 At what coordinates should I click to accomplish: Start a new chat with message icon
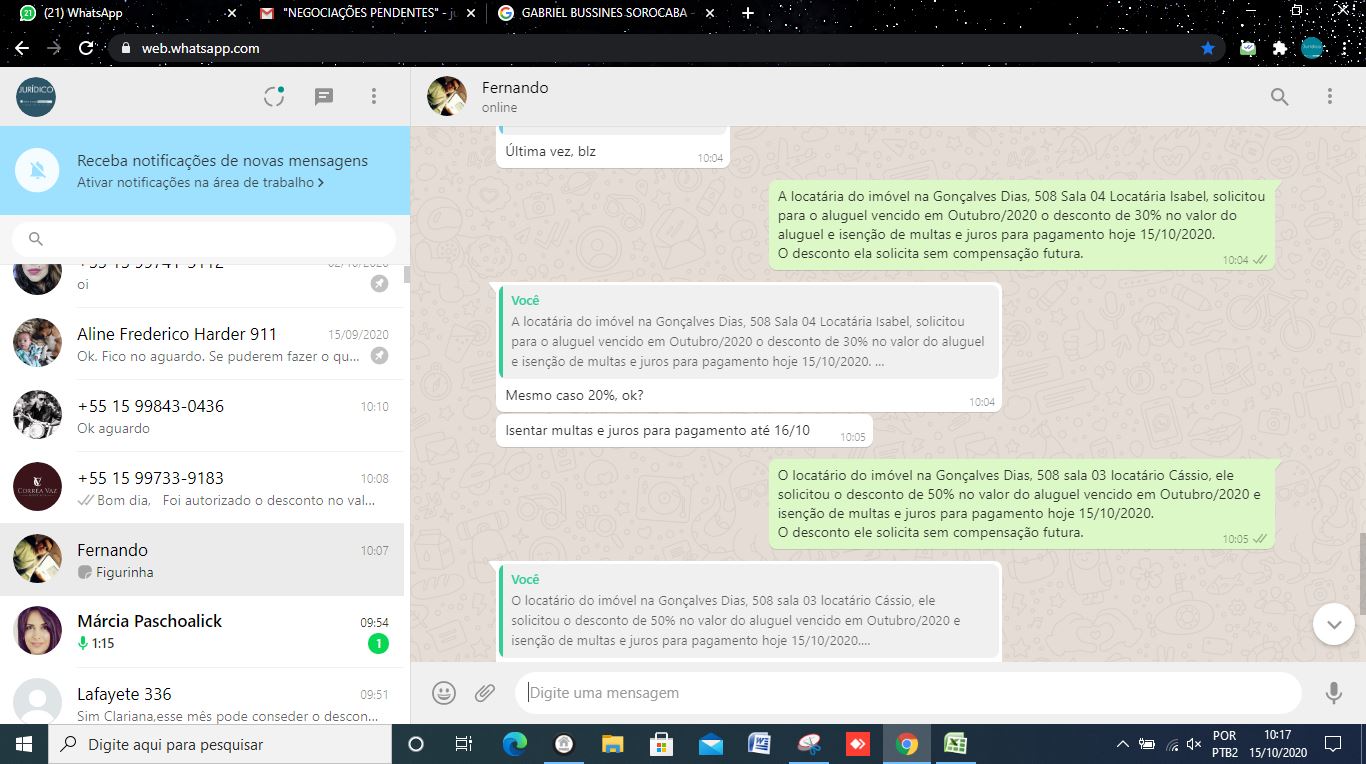(x=324, y=97)
